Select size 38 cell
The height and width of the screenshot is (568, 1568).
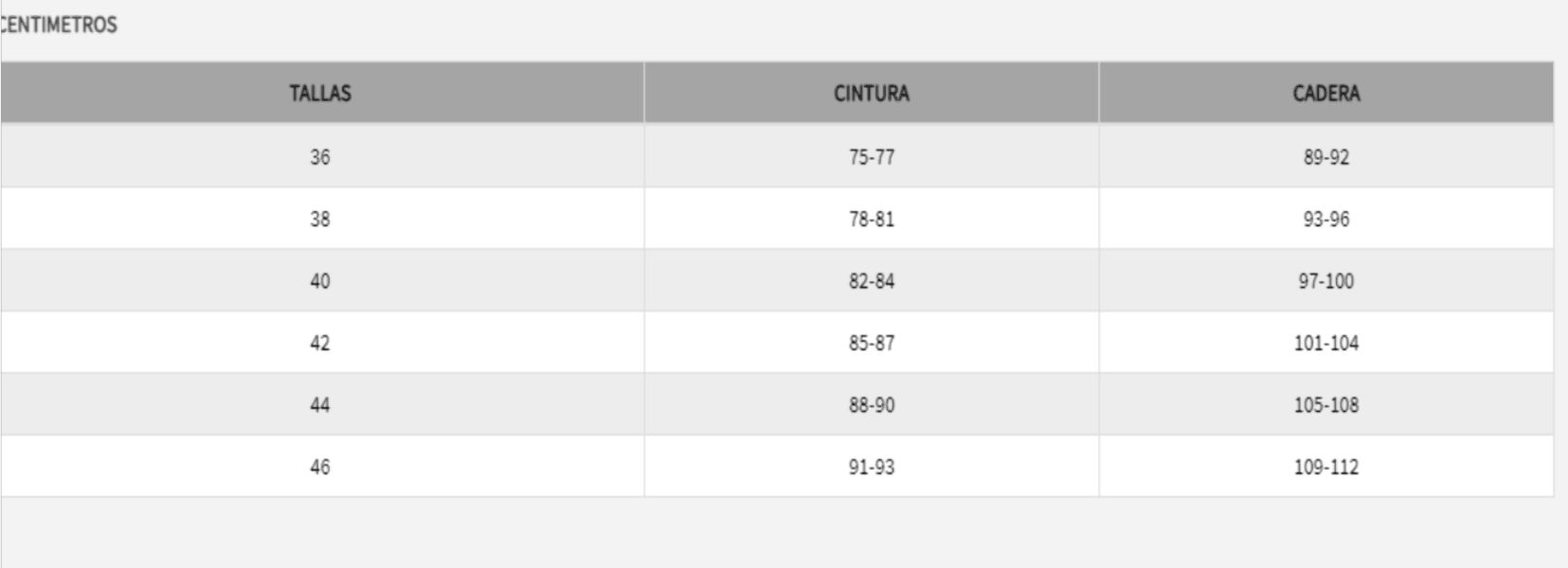coord(320,219)
